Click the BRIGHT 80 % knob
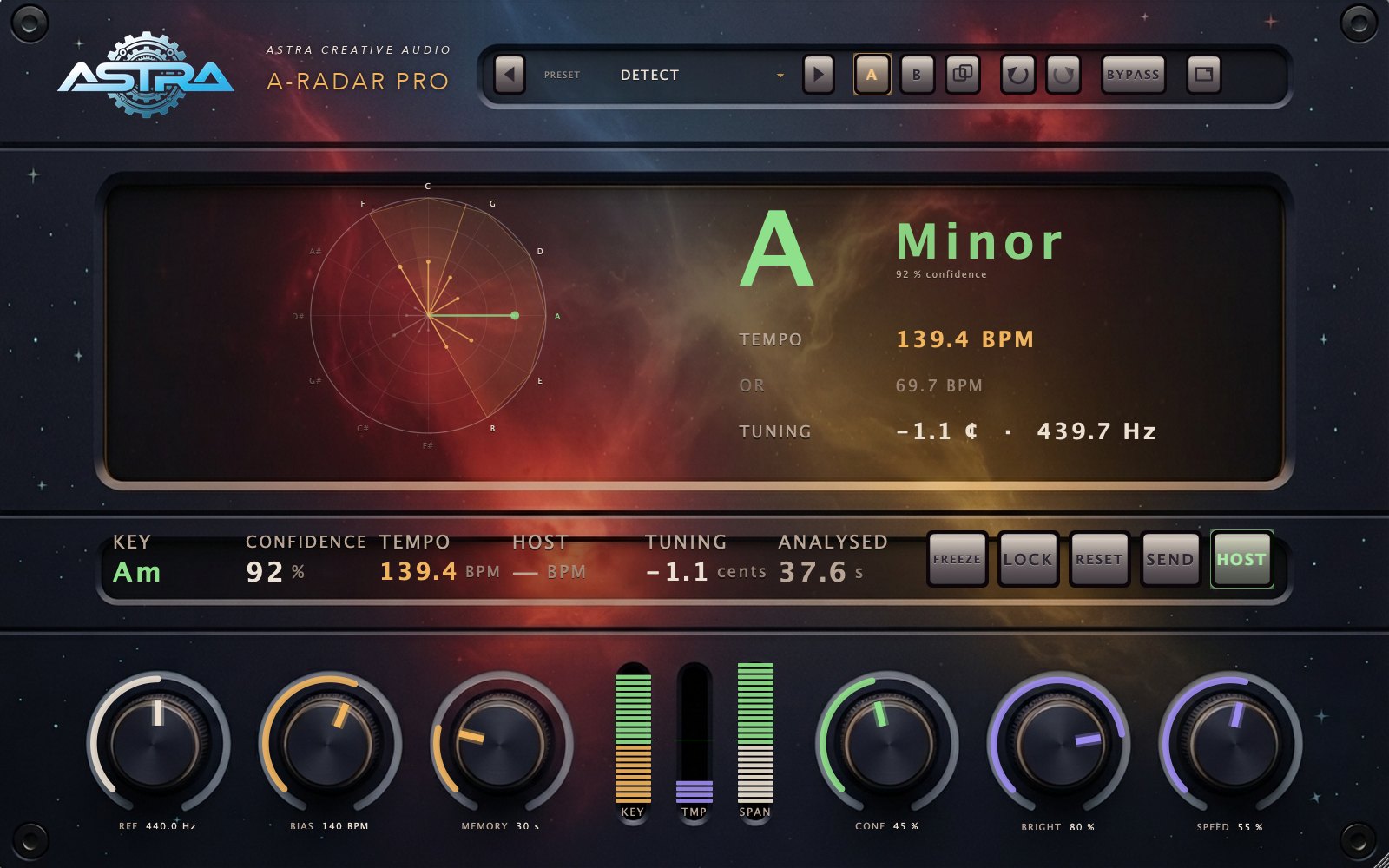The image size is (1389, 868). [1058, 744]
